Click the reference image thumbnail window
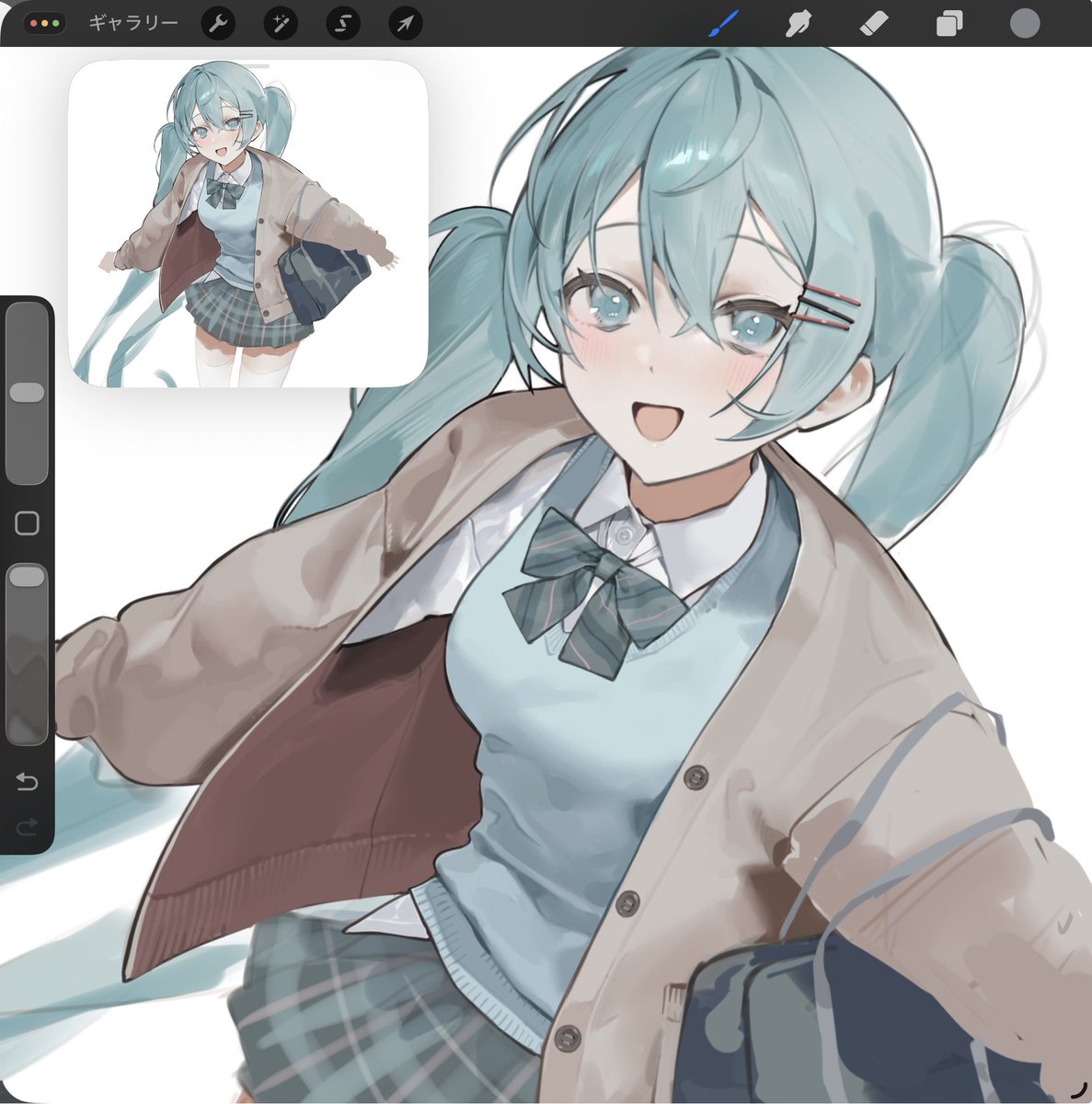This screenshot has height=1104, width=1092. [x=248, y=224]
